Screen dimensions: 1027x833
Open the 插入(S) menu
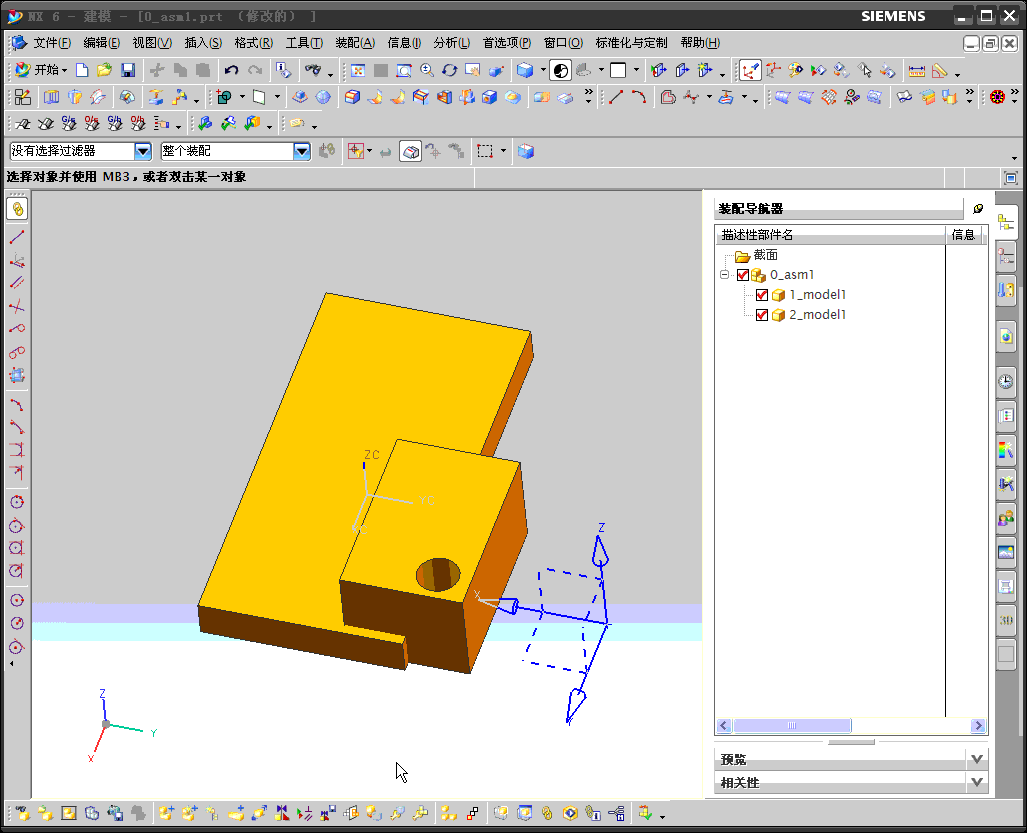203,43
